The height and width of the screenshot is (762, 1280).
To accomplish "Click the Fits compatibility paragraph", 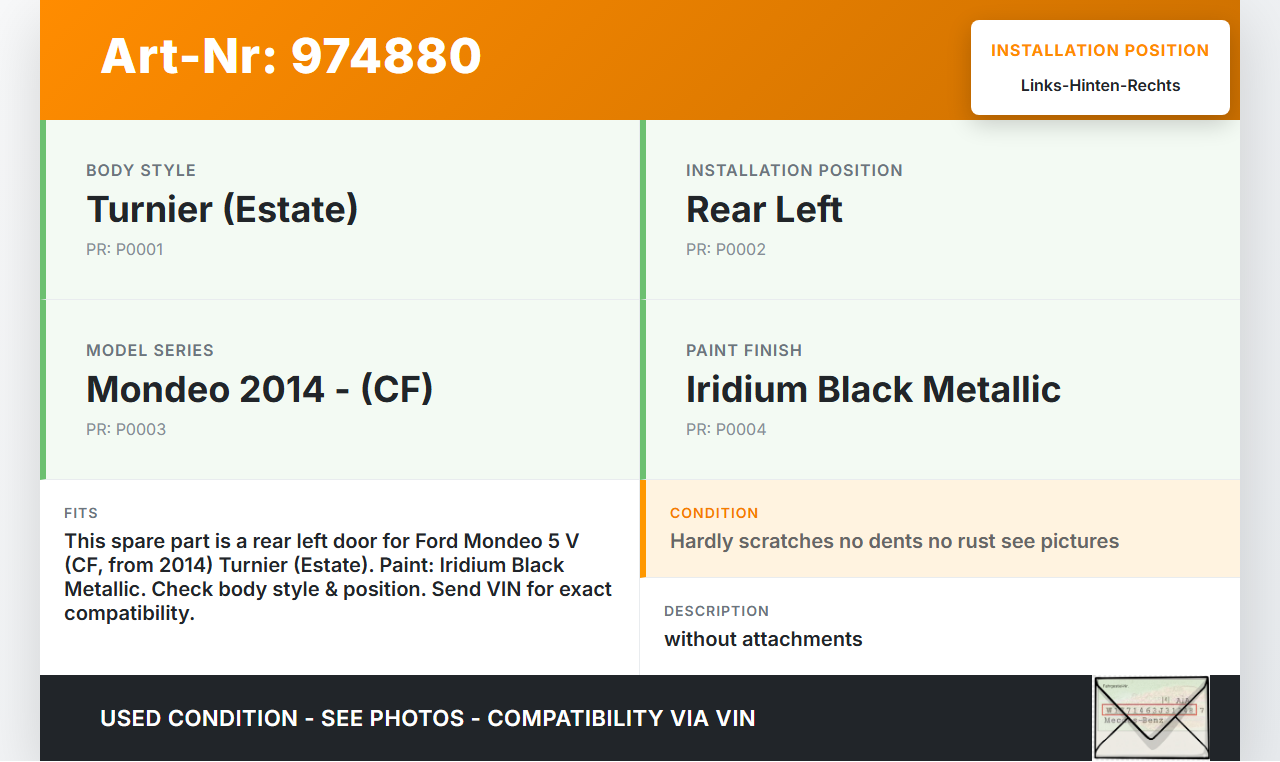I will tap(338, 577).
